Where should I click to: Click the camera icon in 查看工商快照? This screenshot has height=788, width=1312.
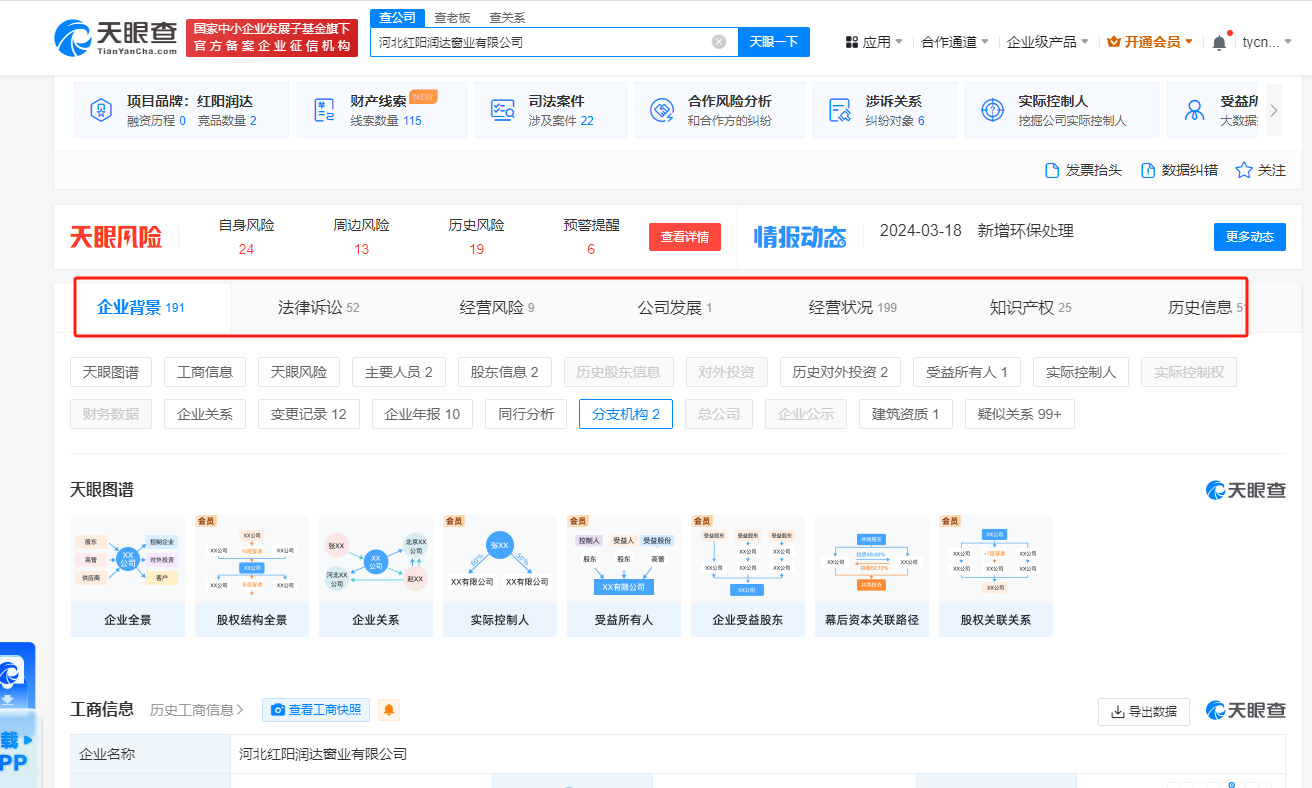278,710
